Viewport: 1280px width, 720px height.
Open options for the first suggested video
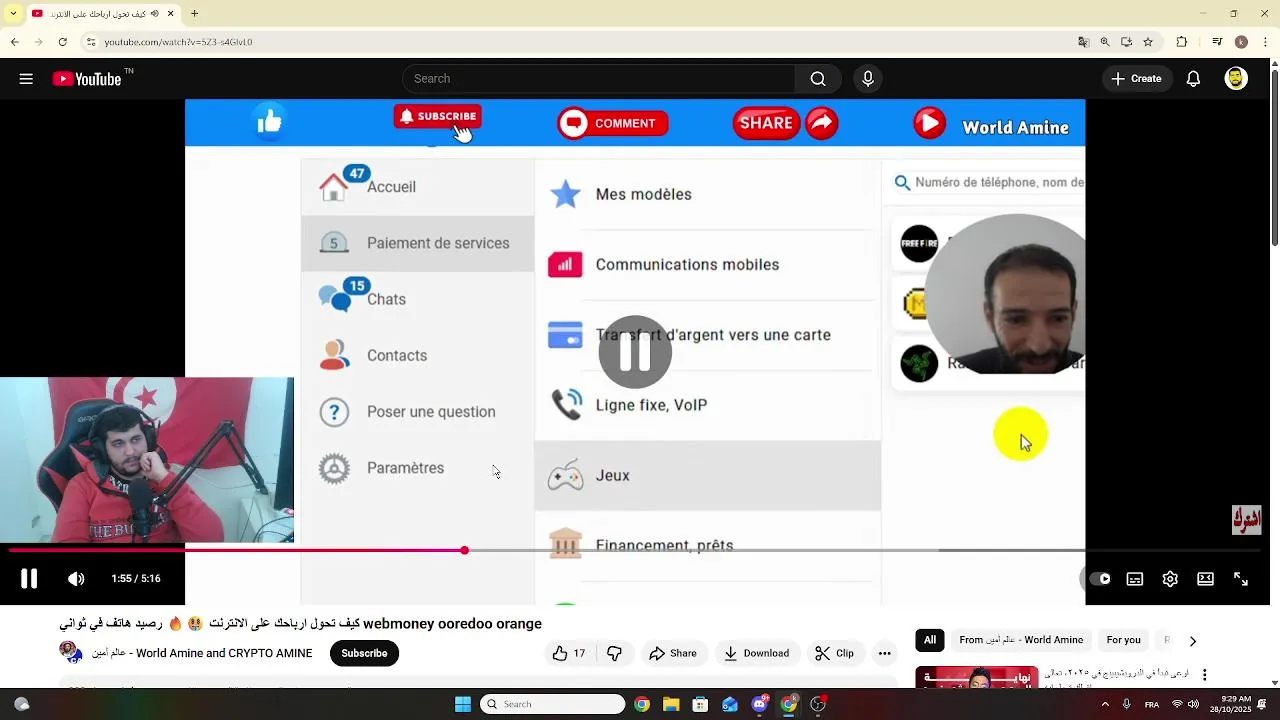point(1205,675)
